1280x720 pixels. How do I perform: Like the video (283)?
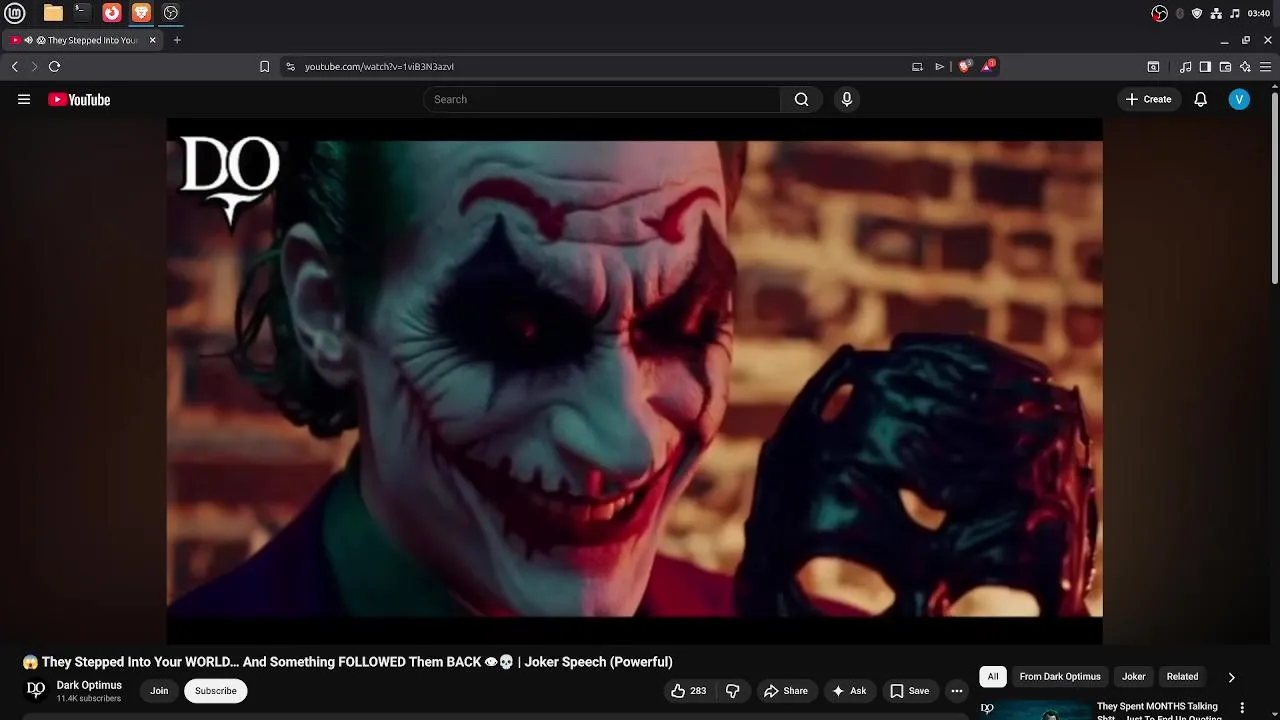(689, 691)
